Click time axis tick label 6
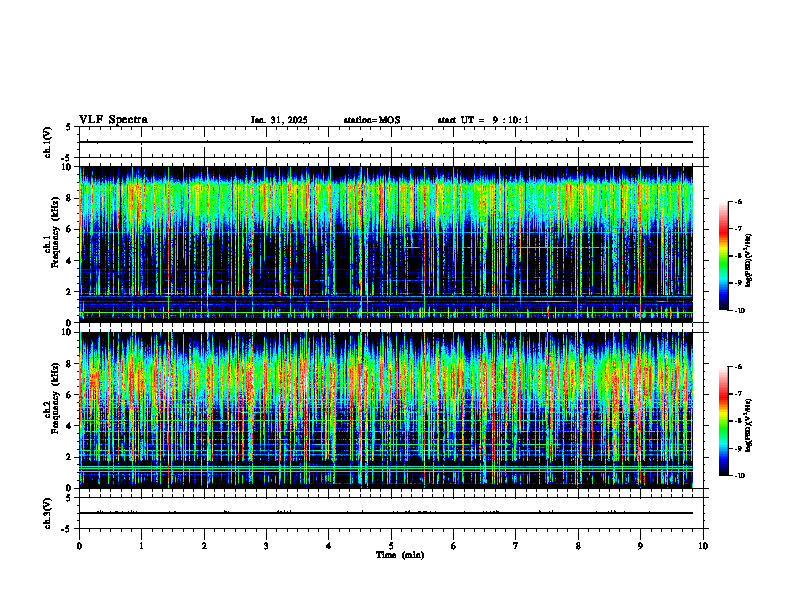 pyautogui.click(x=454, y=546)
